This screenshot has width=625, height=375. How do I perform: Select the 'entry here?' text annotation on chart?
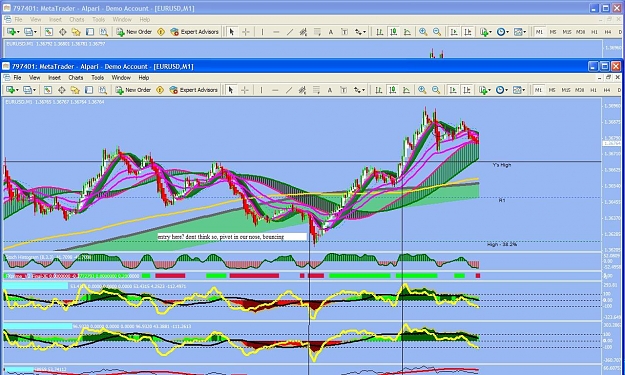(x=232, y=237)
